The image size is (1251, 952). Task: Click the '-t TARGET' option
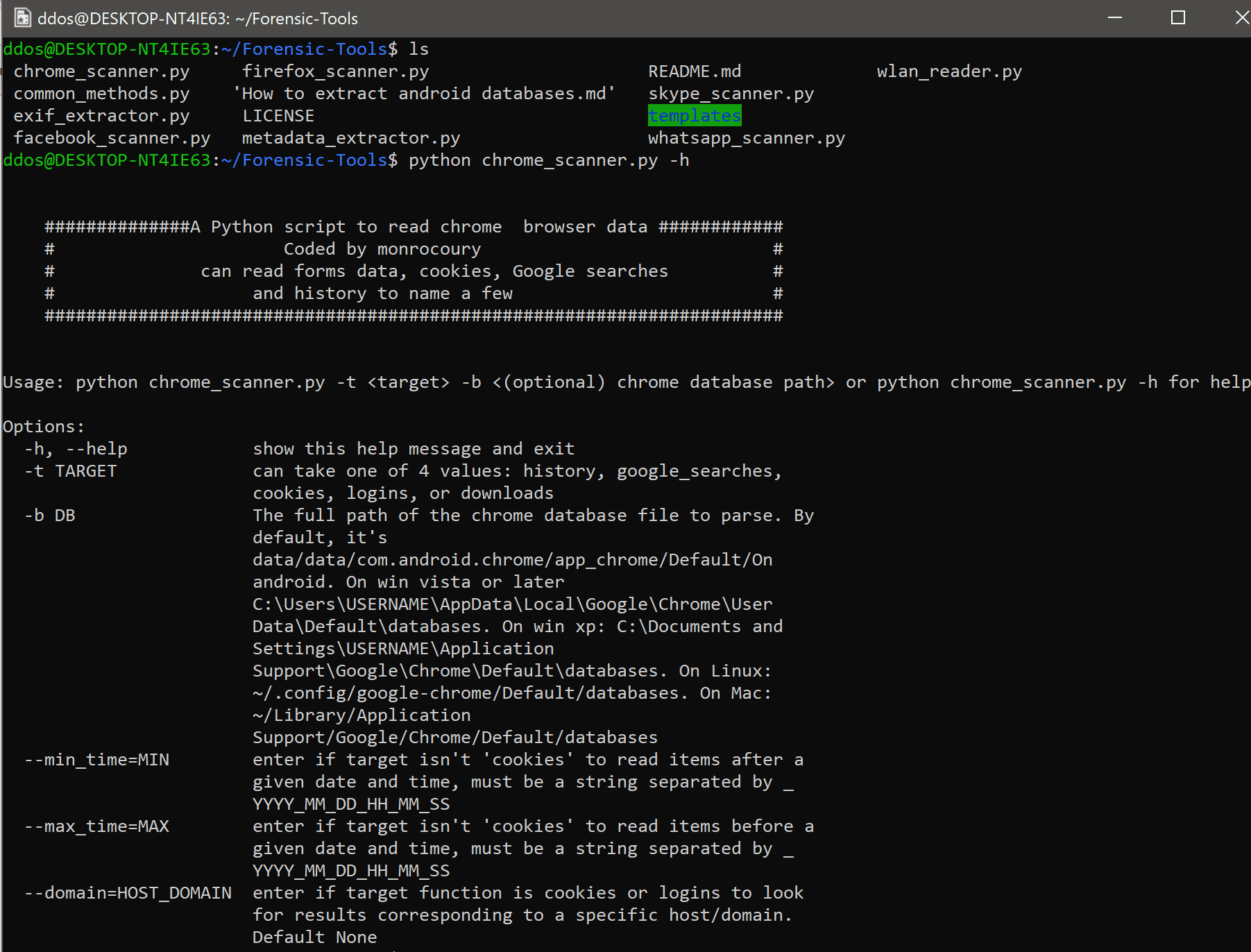[x=70, y=471]
